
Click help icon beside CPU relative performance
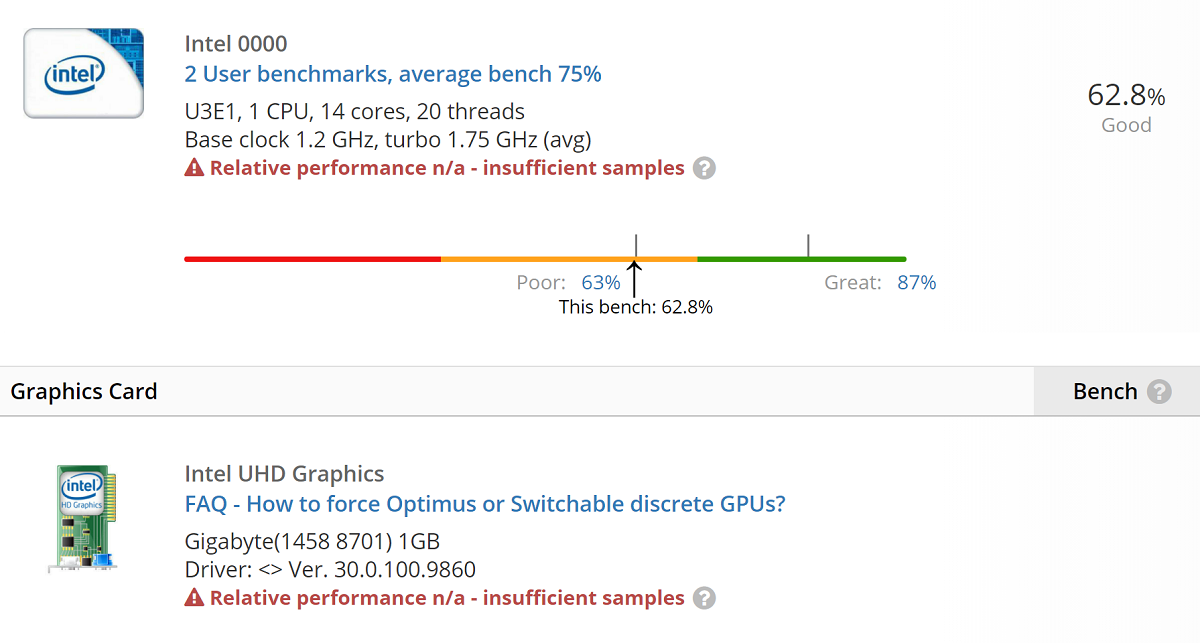coord(704,168)
